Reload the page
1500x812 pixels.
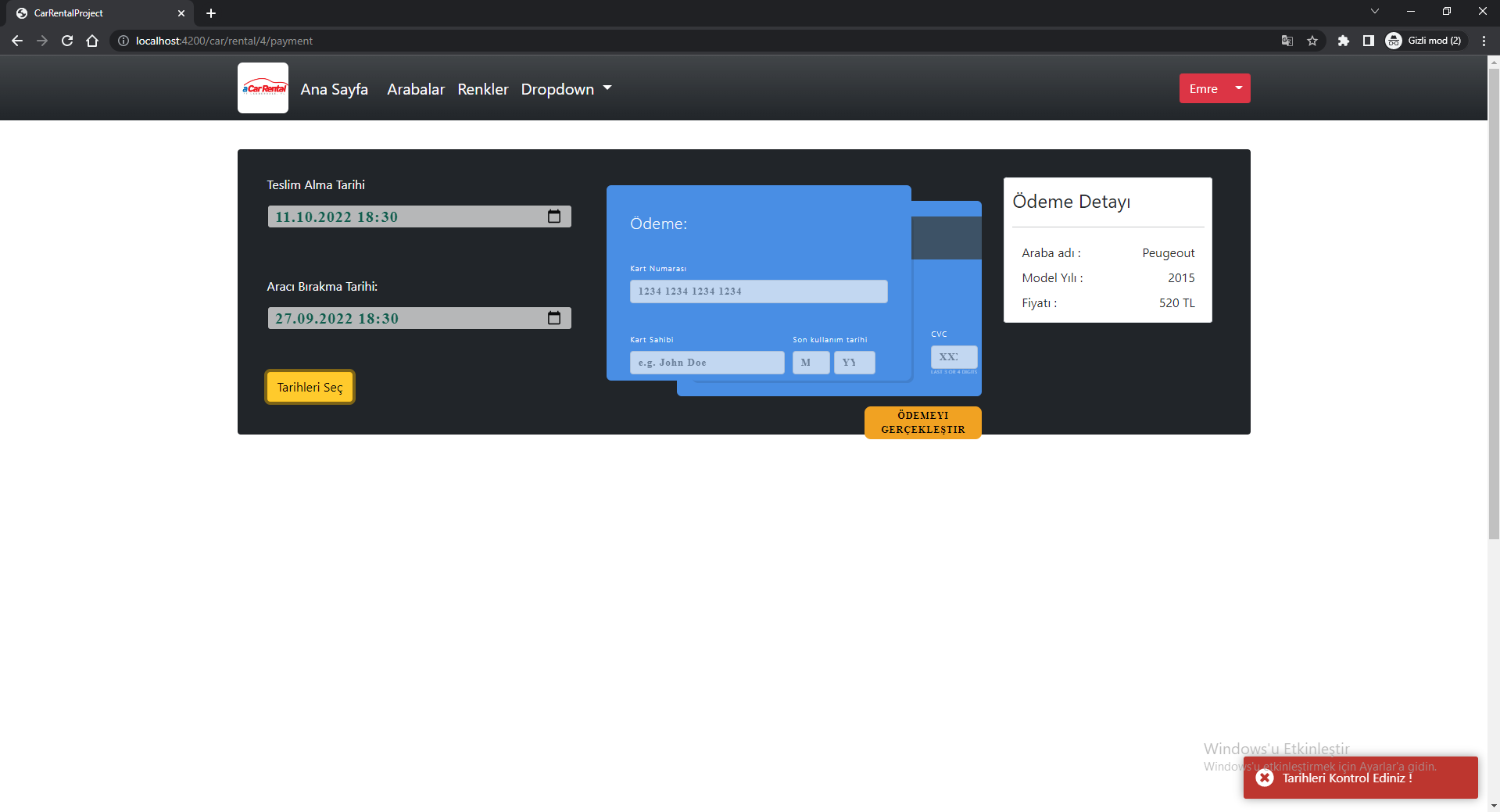[x=67, y=41]
